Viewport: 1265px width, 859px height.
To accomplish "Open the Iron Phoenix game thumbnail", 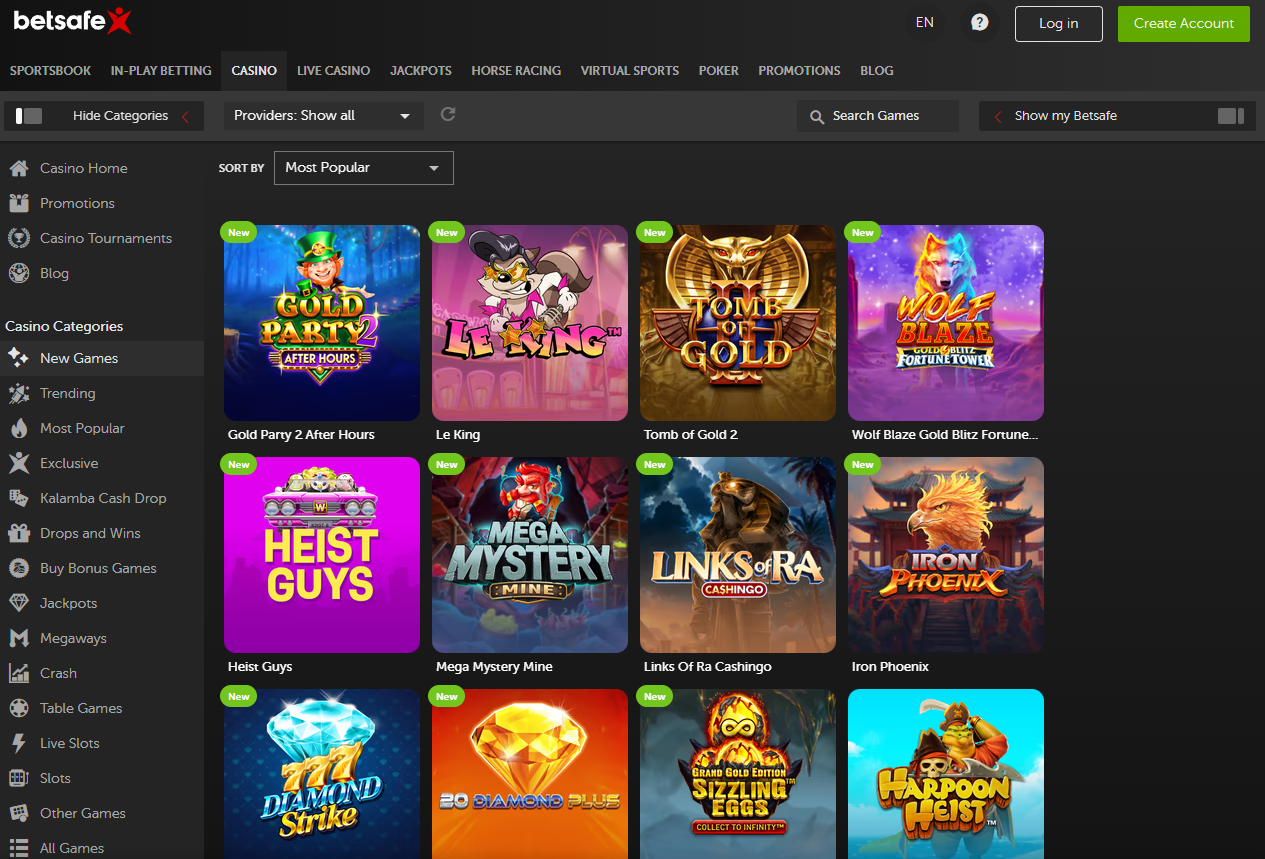I will (x=946, y=555).
